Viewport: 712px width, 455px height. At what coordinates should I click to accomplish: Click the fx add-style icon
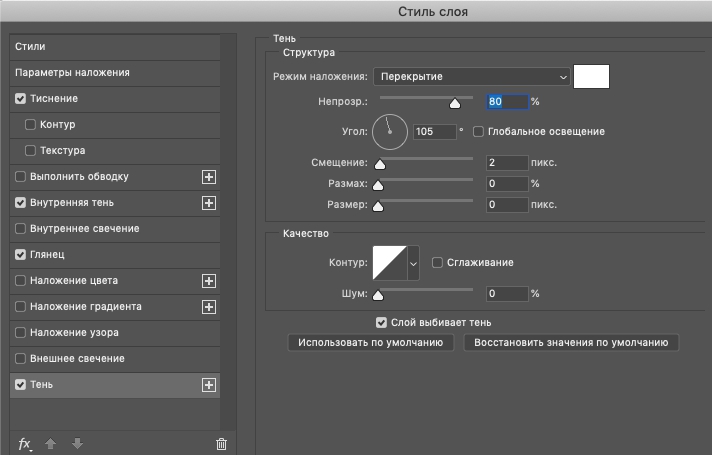[25, 444]
